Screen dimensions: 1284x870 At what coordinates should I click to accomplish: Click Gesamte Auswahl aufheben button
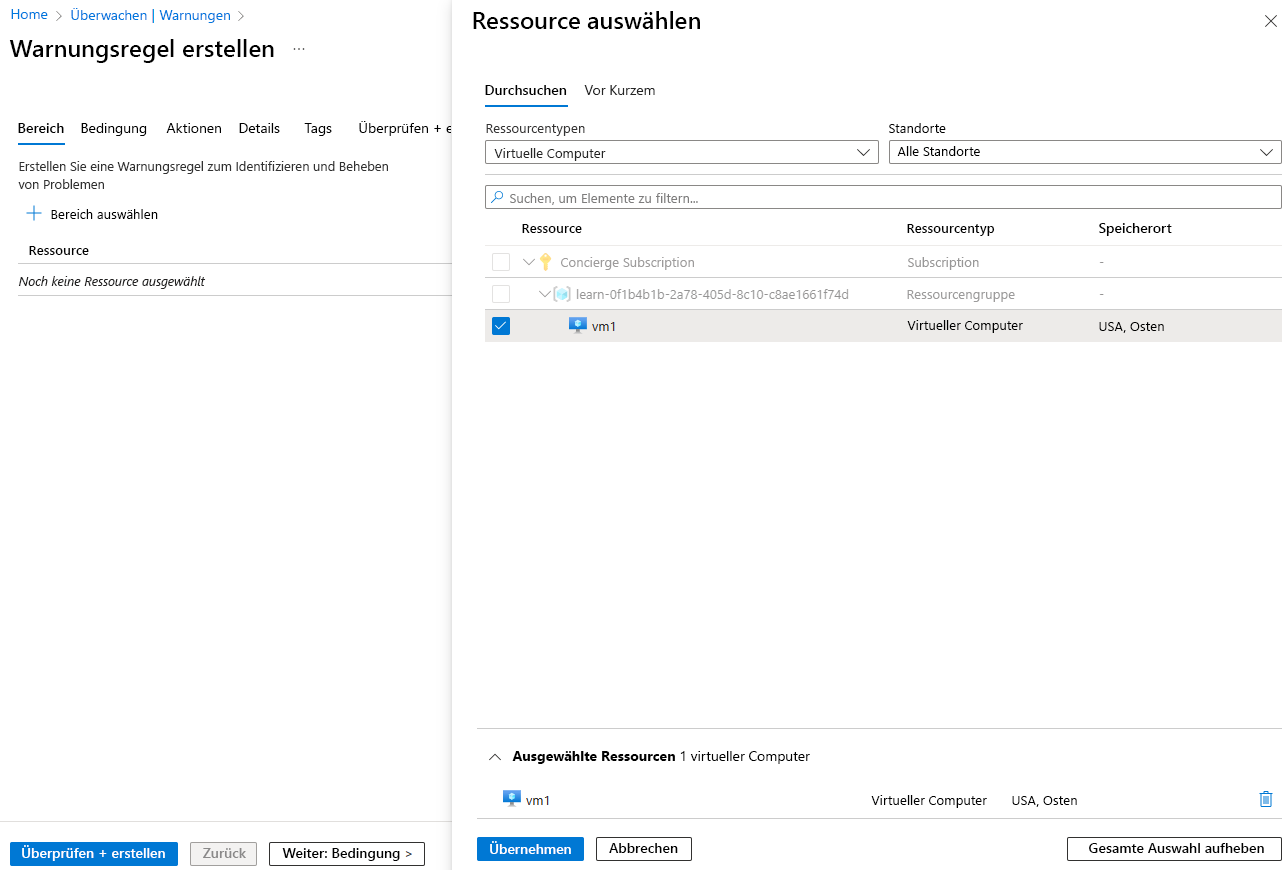coord(1174,848)
